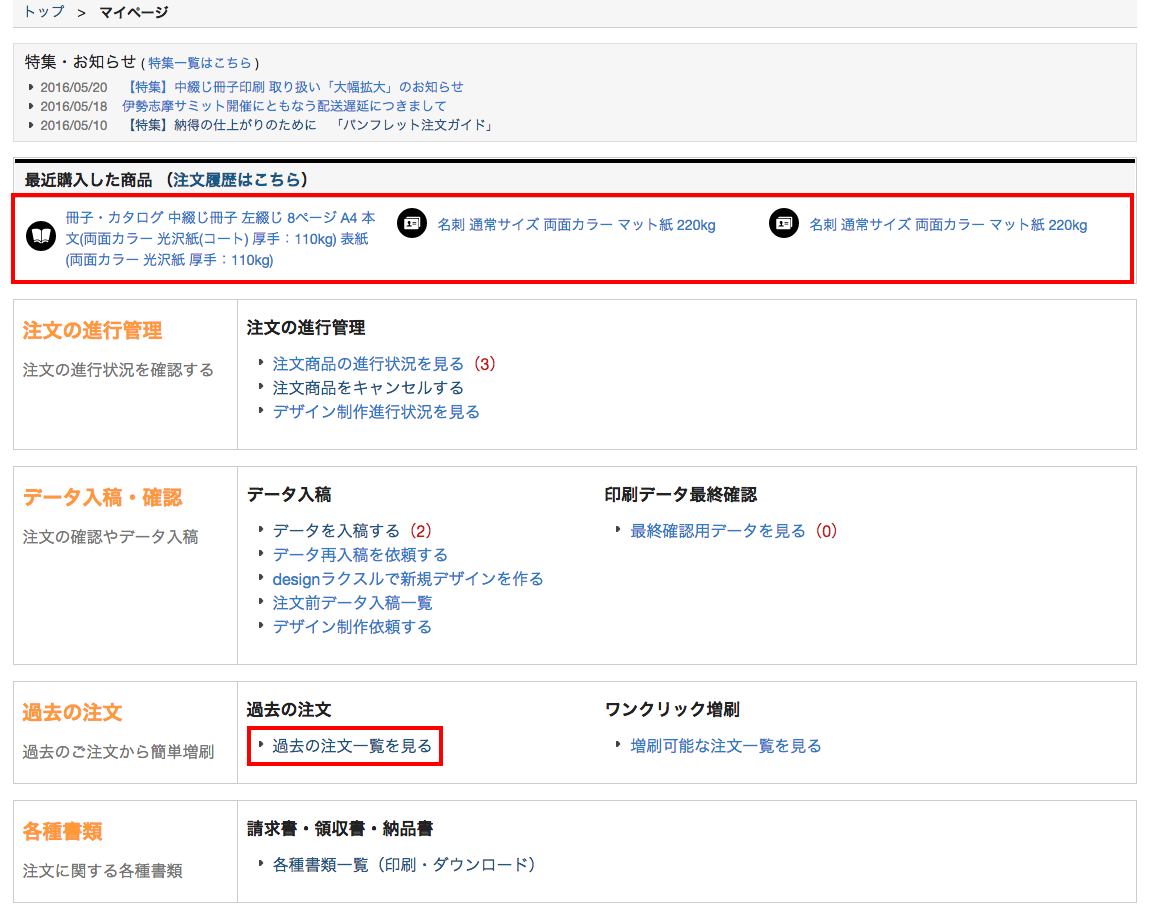Open designラクスルで新規デザインを作る
The image size is (1158, 914).
tap(408, 579)
